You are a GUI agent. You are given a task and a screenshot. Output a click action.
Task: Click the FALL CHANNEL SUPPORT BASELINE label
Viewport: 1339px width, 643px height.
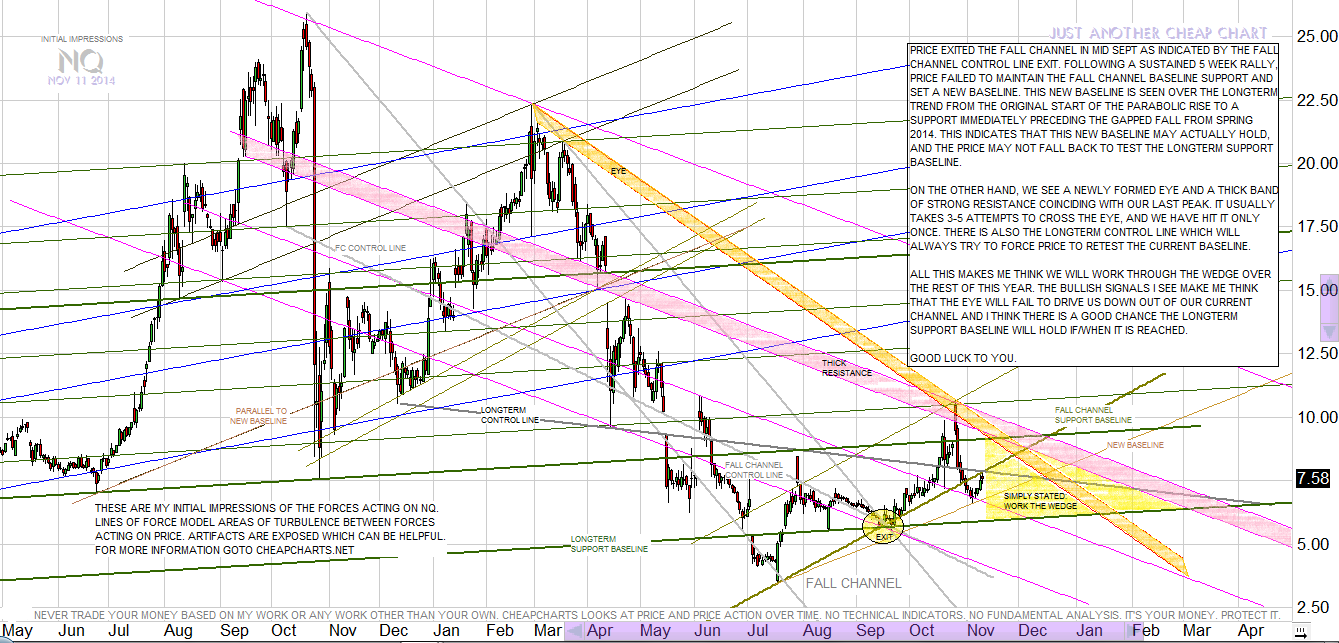coord(1093,415)
